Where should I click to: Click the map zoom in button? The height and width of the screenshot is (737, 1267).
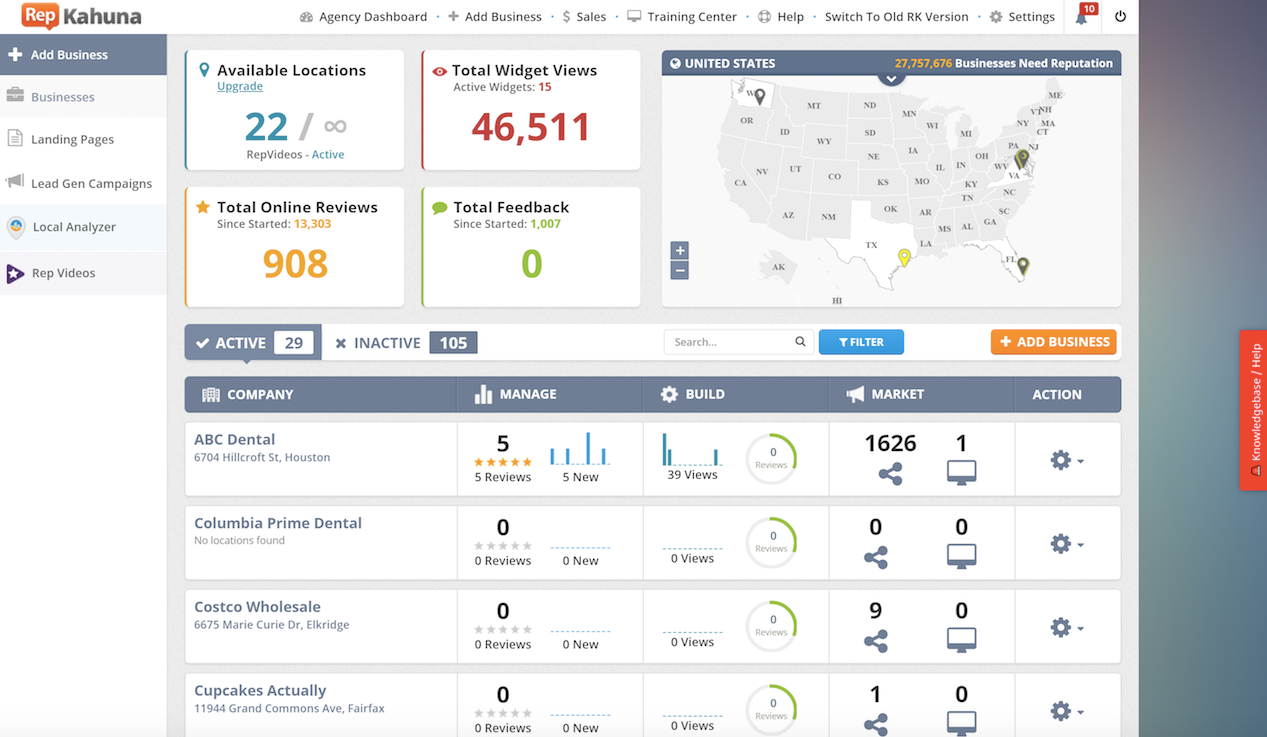pos(679,251)
